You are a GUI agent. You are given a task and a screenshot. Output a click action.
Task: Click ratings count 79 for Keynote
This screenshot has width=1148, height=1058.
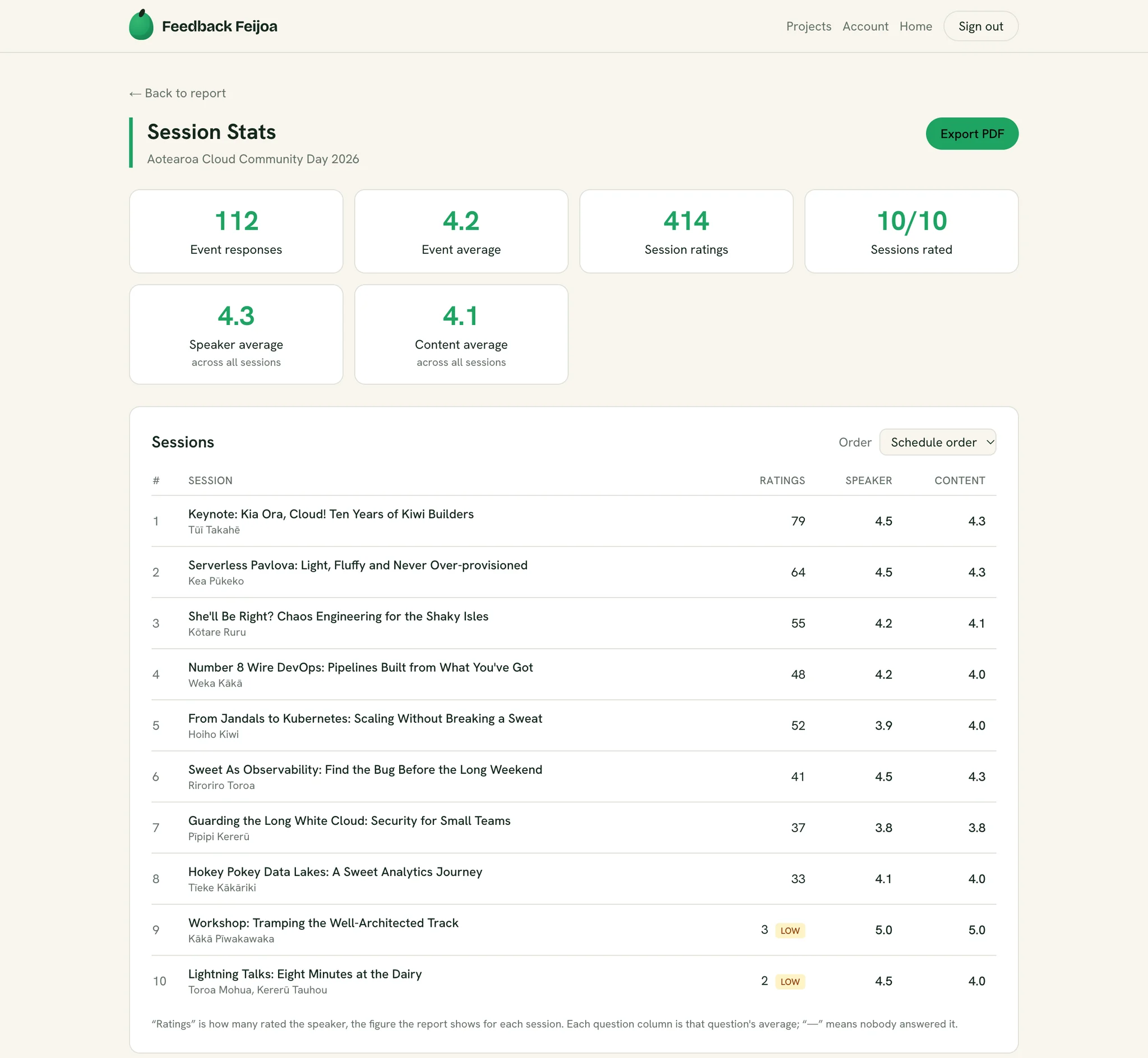(798, 521)
